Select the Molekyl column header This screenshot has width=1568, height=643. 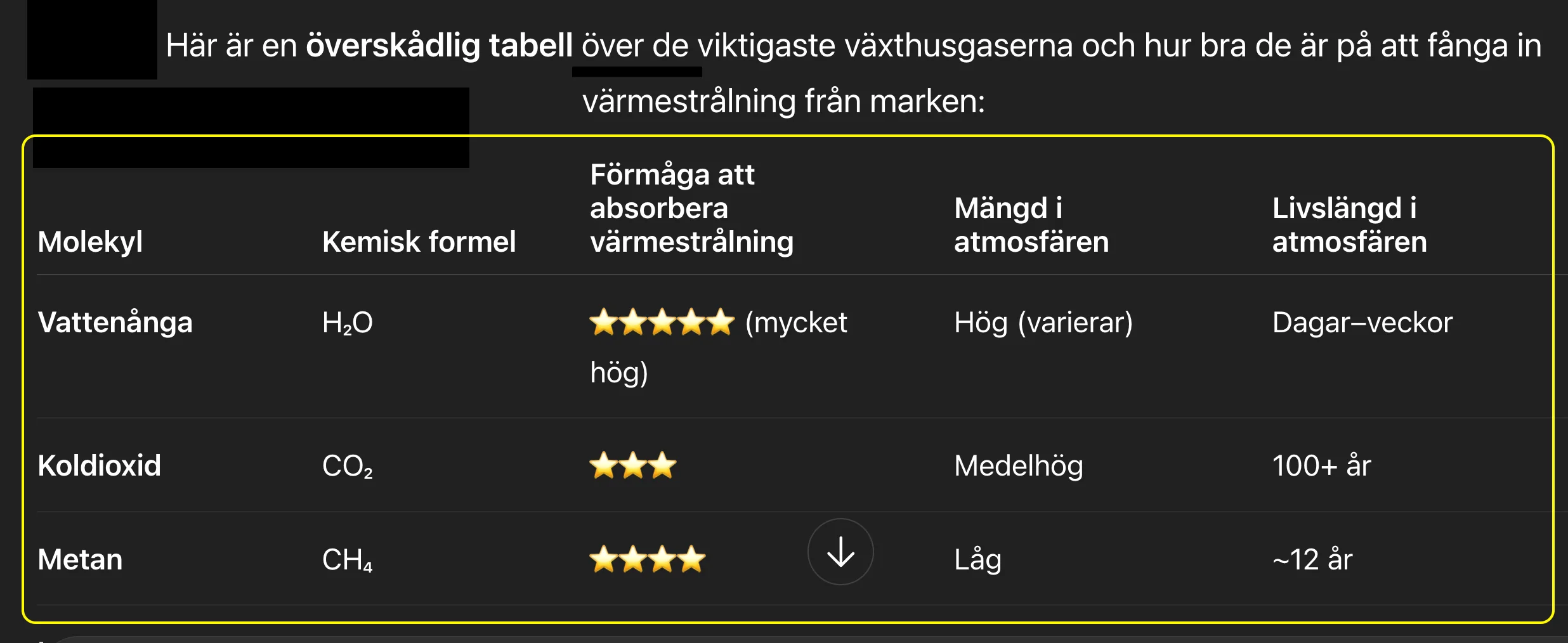(x=89, y=242)
